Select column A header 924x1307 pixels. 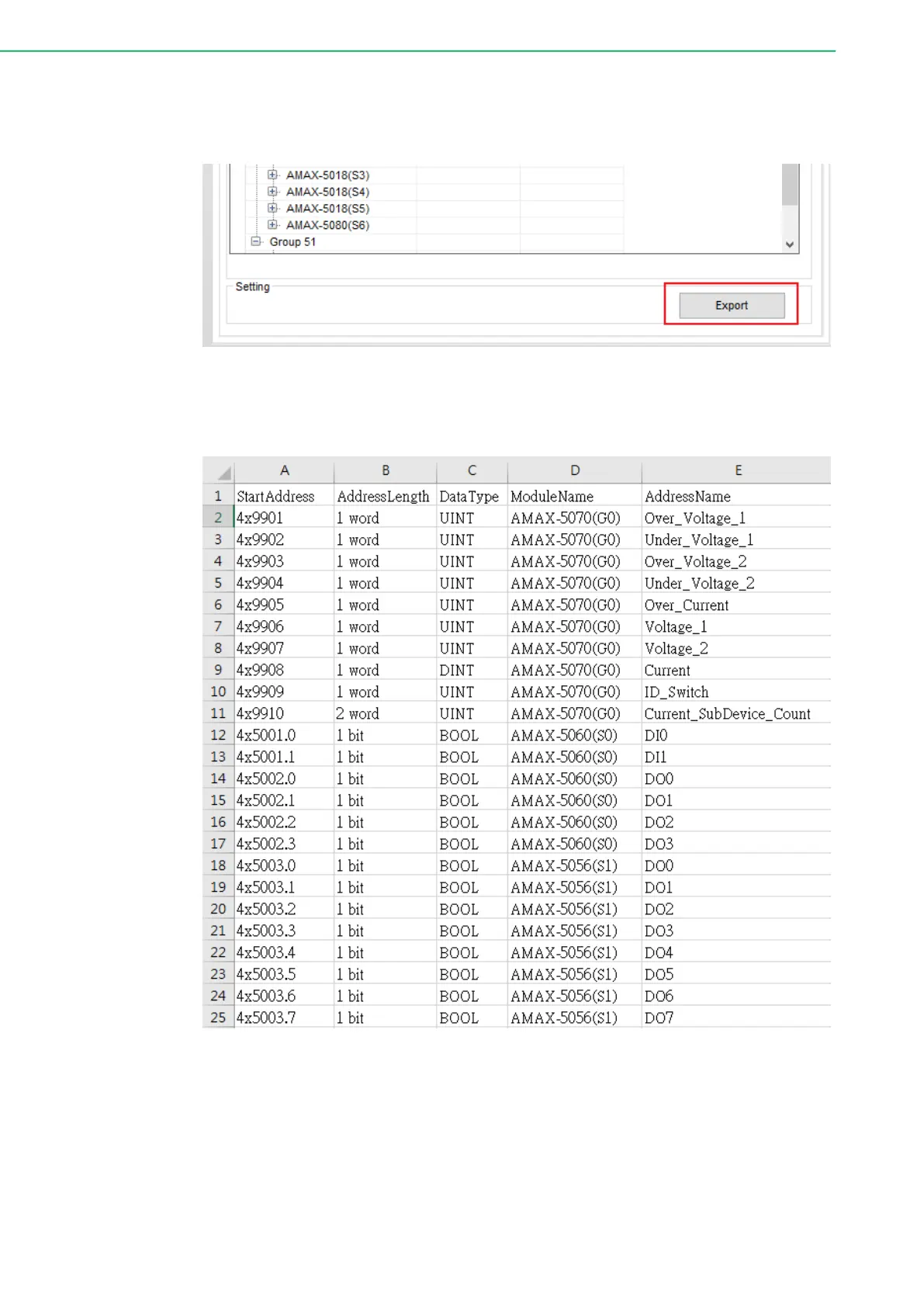pyautogui.click(x=284, y=470)
